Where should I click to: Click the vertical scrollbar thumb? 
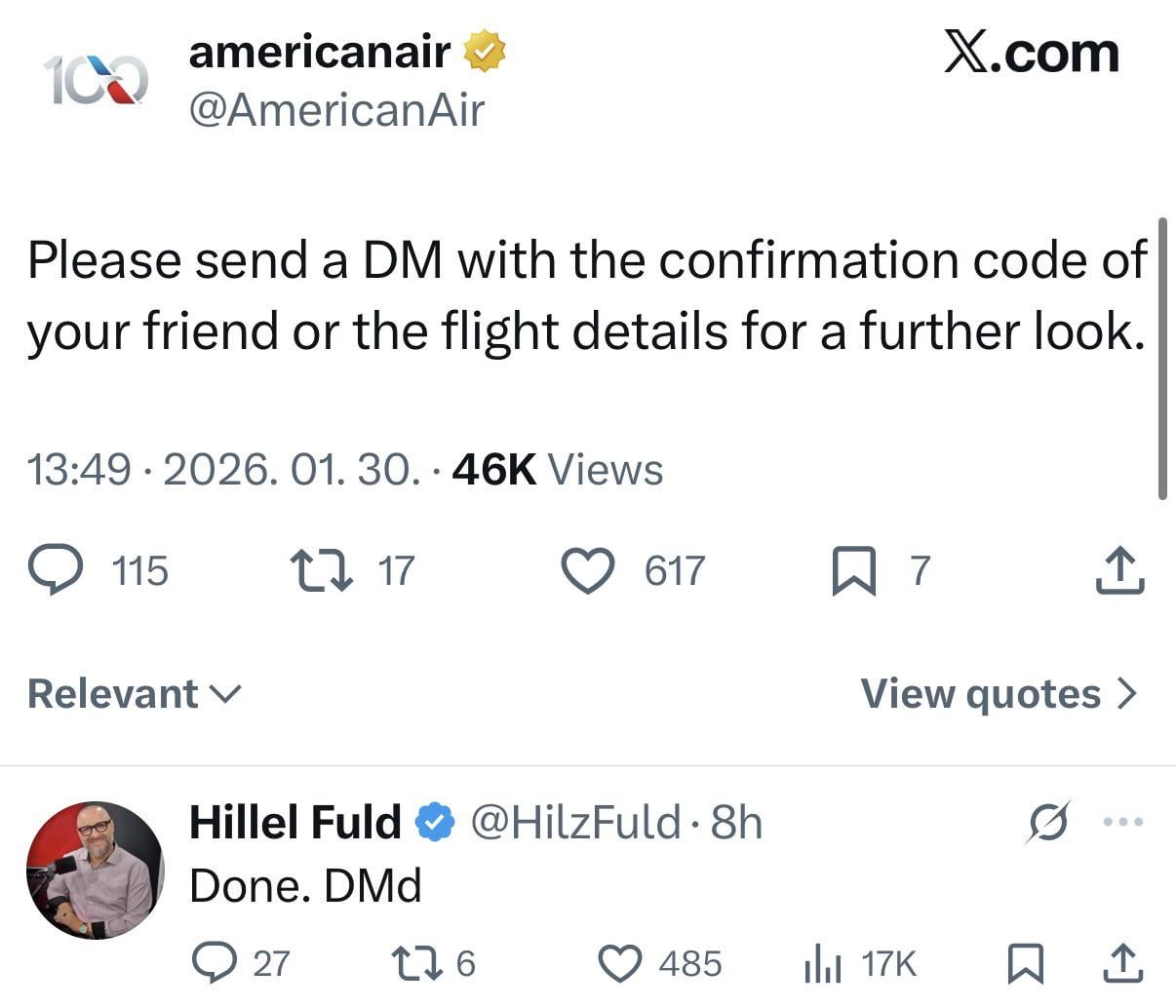point(1162,359)
